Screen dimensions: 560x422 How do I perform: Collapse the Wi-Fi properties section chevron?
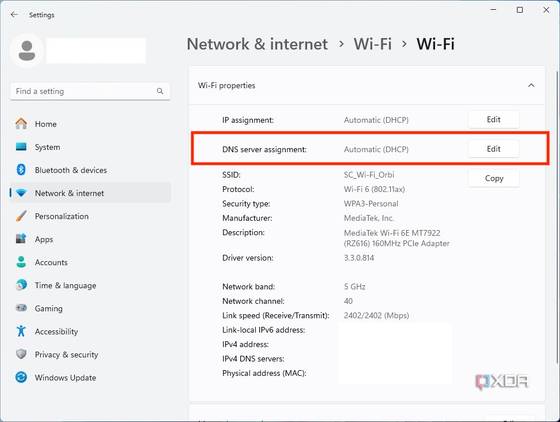coord(531,85)
